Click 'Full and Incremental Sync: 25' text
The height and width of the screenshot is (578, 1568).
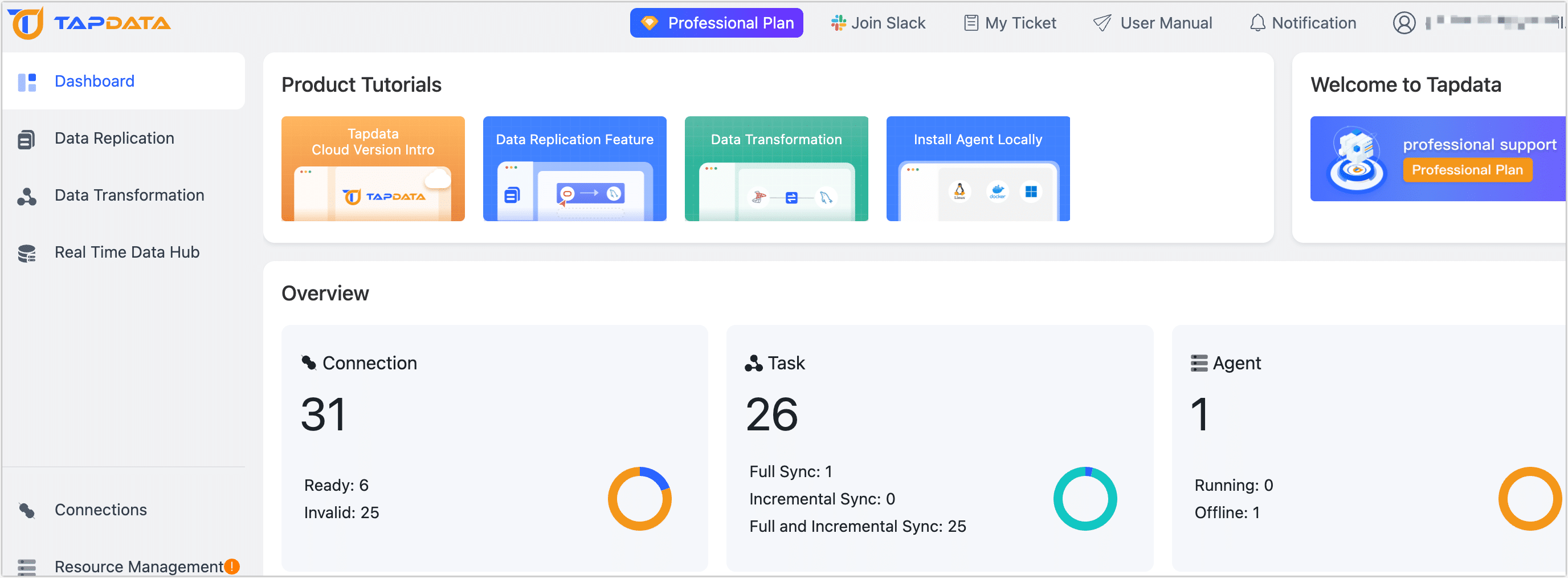point(857,527)
